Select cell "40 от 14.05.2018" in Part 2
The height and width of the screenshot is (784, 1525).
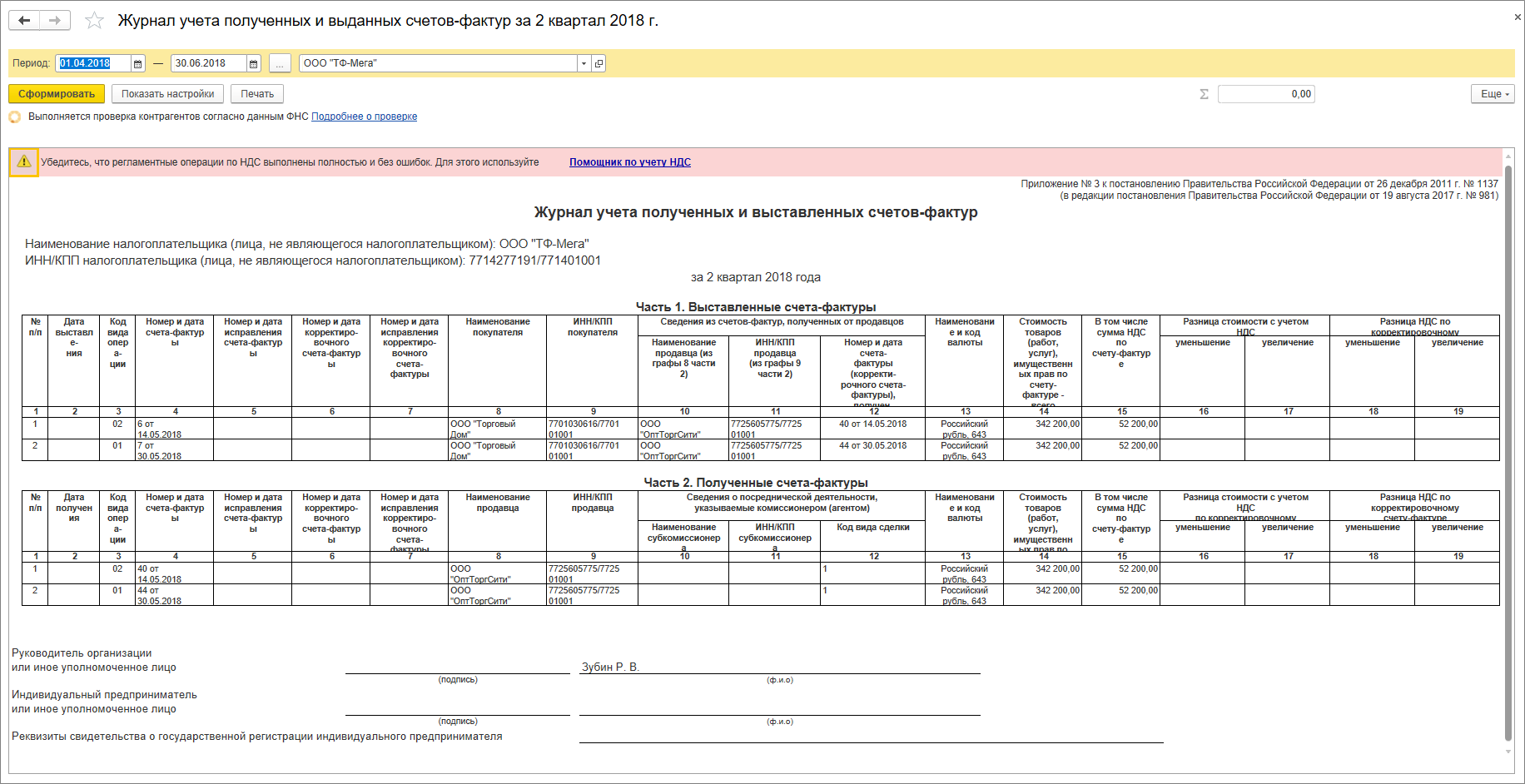click(175, 573)
